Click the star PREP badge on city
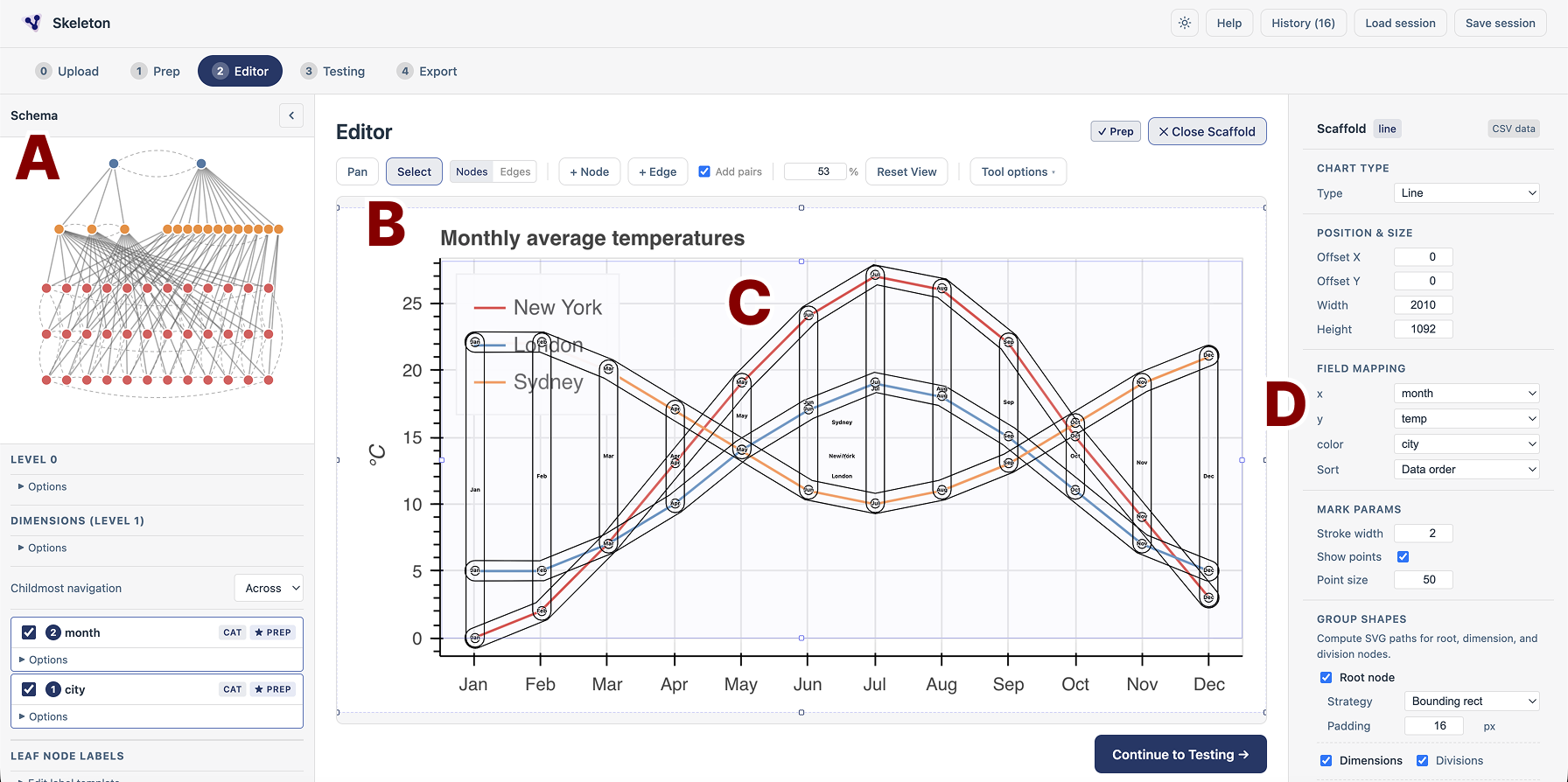The width and height of the screenshot is (1568, 782). (273, 689)
